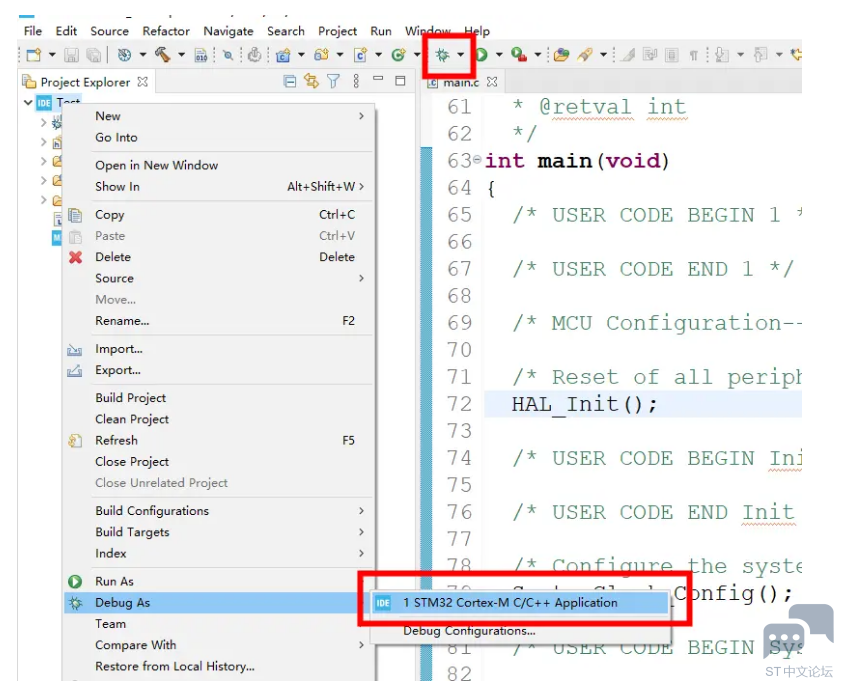
Task: Click the New file toolbar icon
Action: tap(34, 55)
